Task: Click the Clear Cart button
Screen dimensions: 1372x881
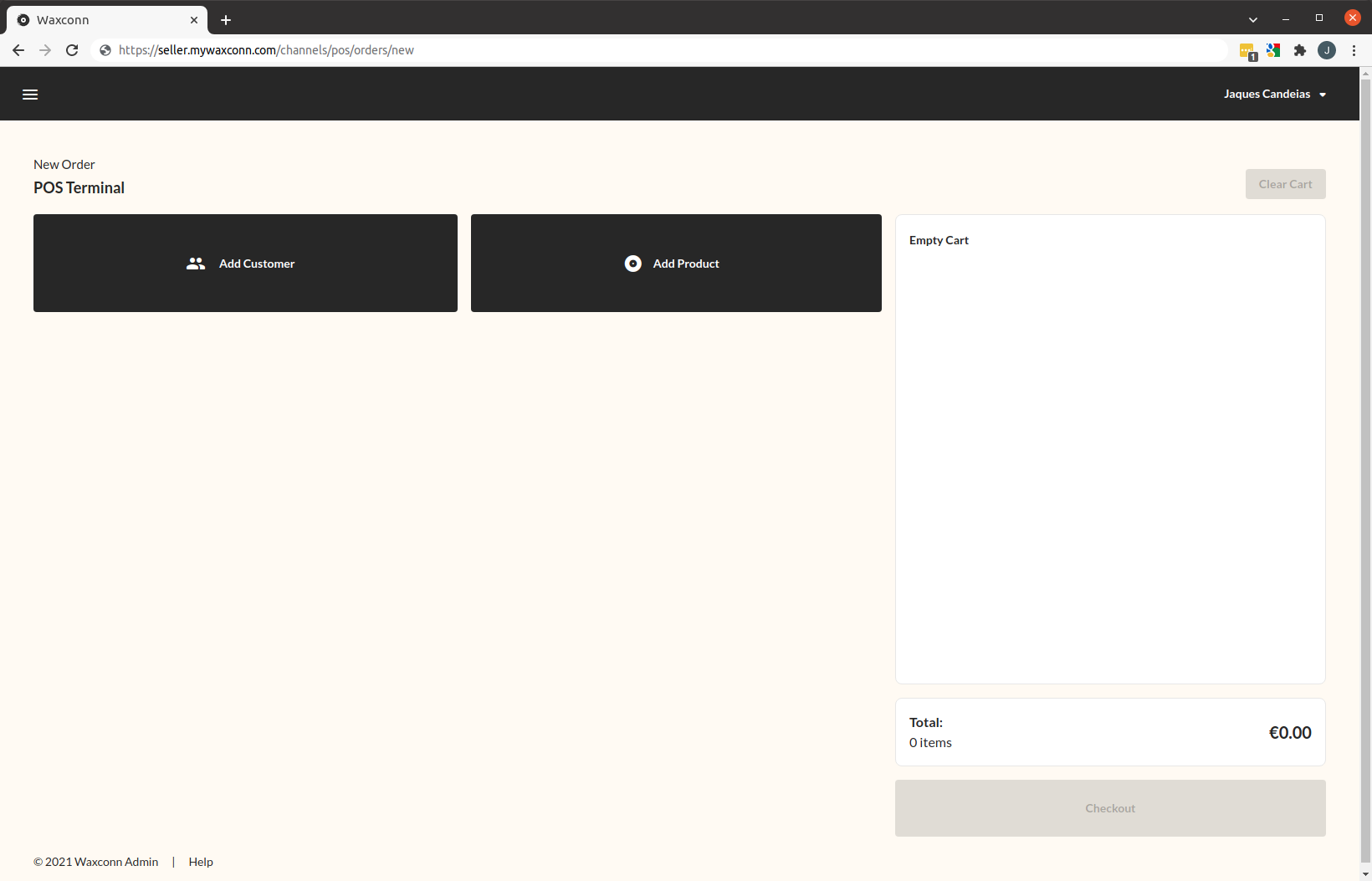Action: click(1285, 183)
